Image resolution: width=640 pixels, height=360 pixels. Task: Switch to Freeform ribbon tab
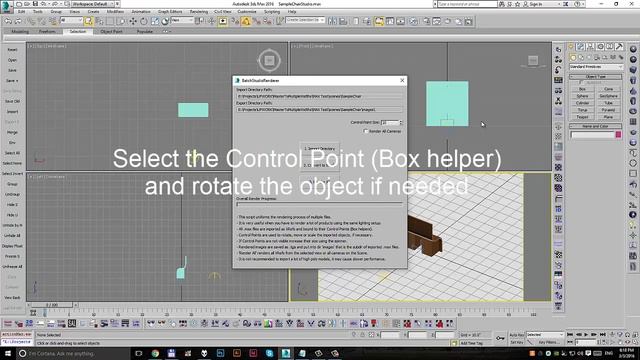tap(47, 31)
